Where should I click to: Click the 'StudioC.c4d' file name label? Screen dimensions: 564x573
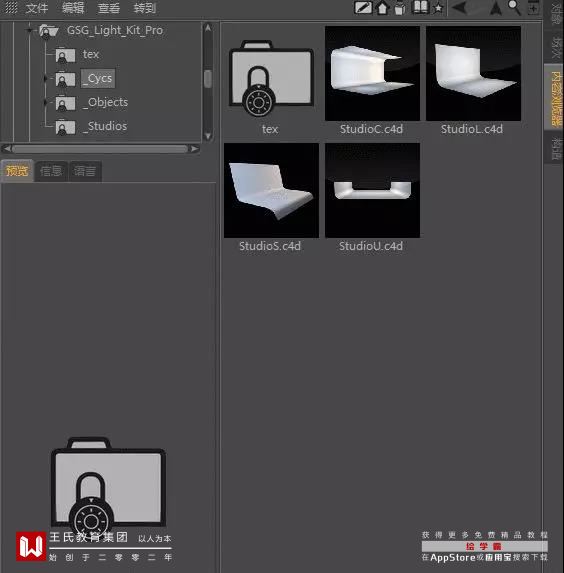(x=371, y=129)
